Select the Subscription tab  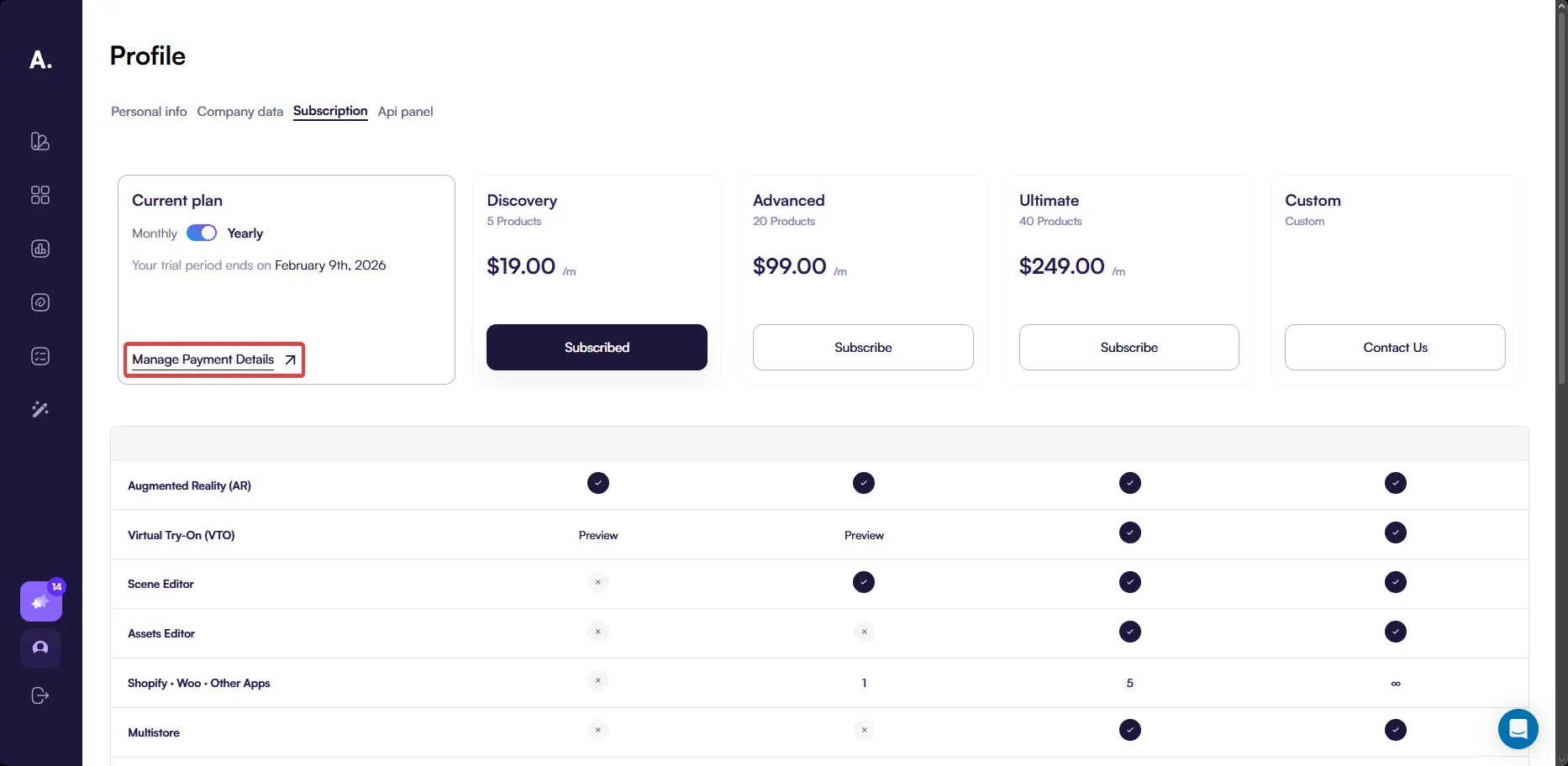[330, 111]
